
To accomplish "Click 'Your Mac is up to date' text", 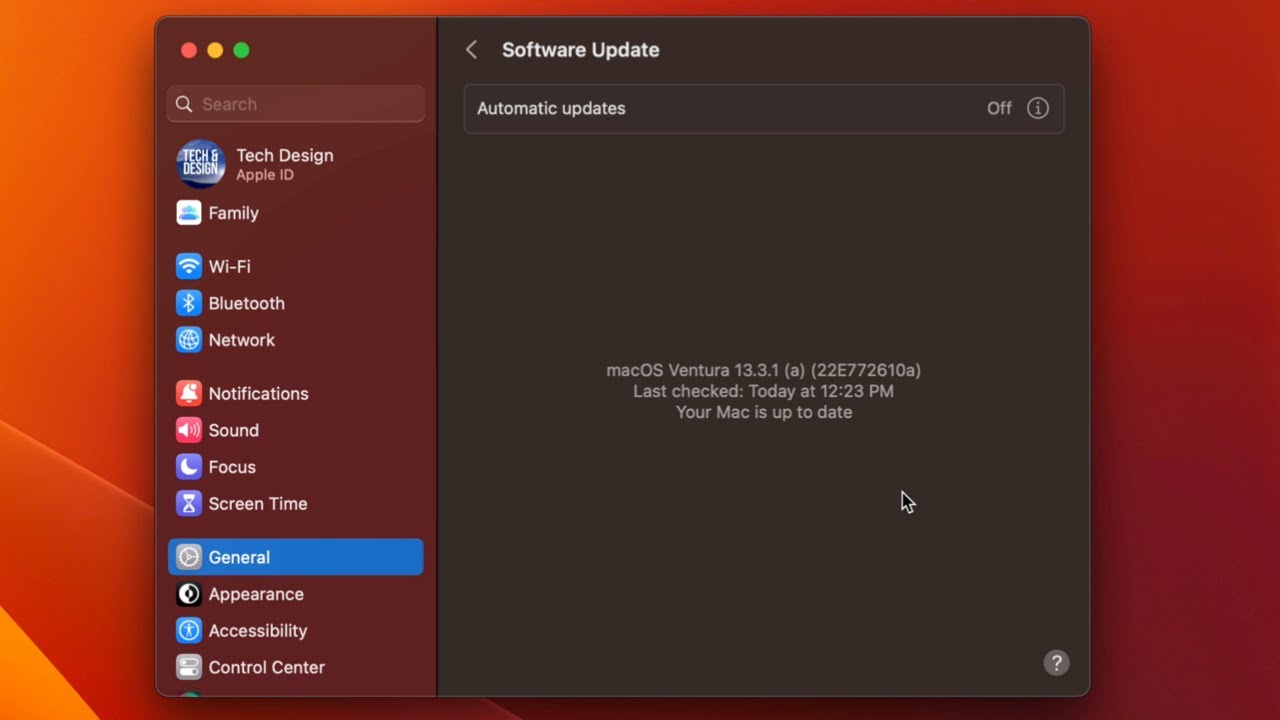I will [x=764, y=412].
